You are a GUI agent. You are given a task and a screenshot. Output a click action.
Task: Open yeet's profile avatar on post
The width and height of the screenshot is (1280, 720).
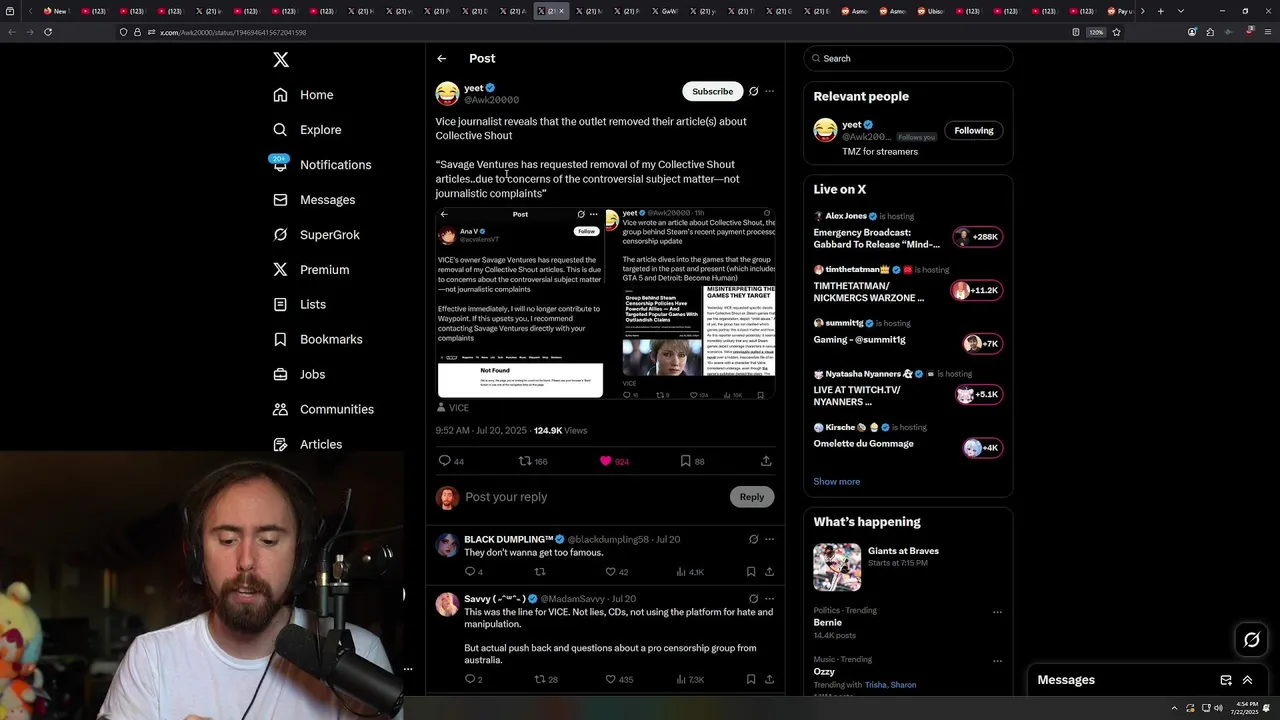click(447, 94)
